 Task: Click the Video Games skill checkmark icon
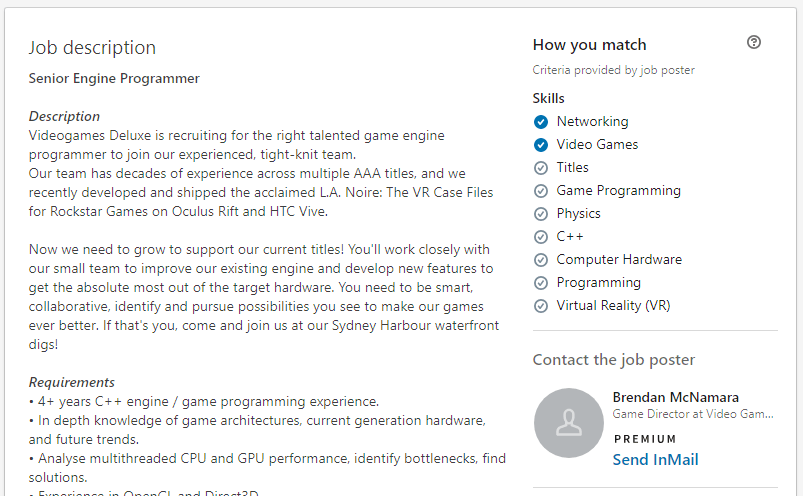tap(541, 145)
